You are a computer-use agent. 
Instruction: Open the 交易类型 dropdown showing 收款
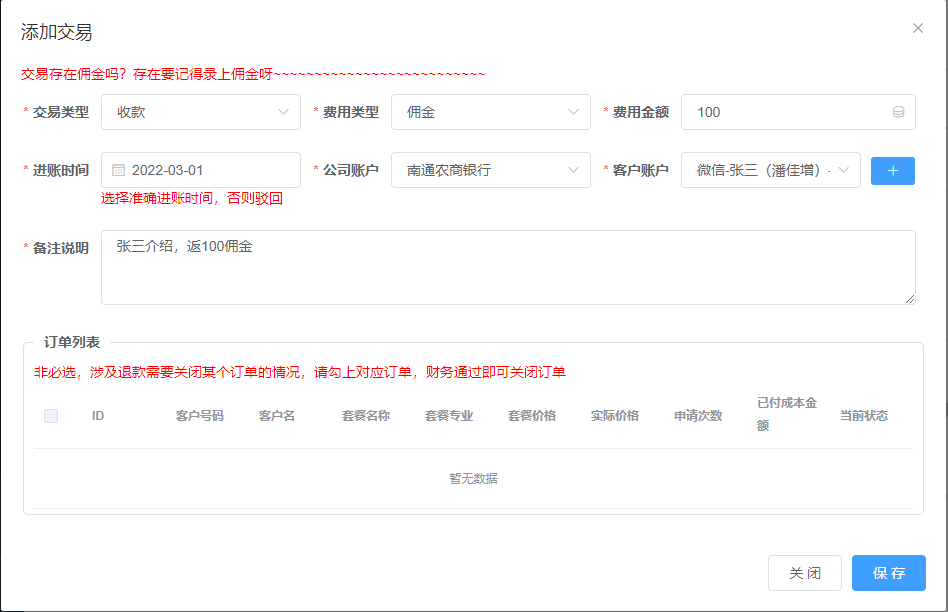point(190,112)
